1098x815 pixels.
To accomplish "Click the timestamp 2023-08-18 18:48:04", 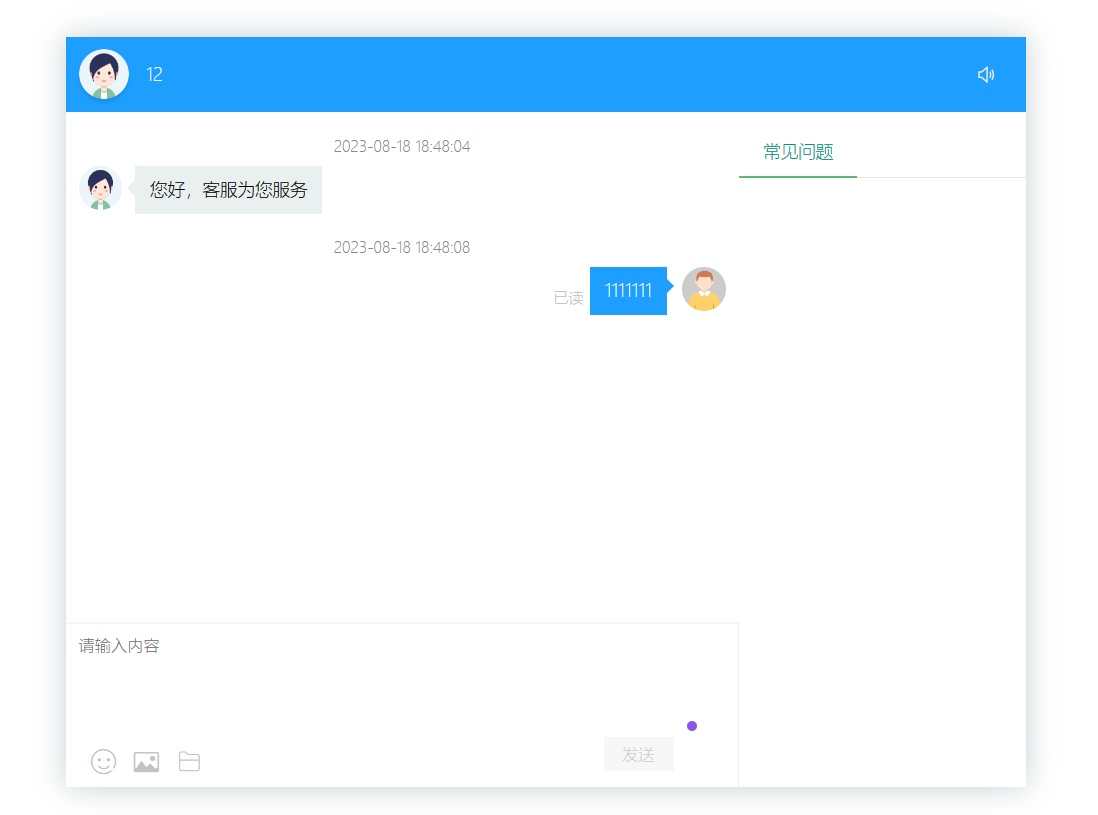I will pos(401,146).
